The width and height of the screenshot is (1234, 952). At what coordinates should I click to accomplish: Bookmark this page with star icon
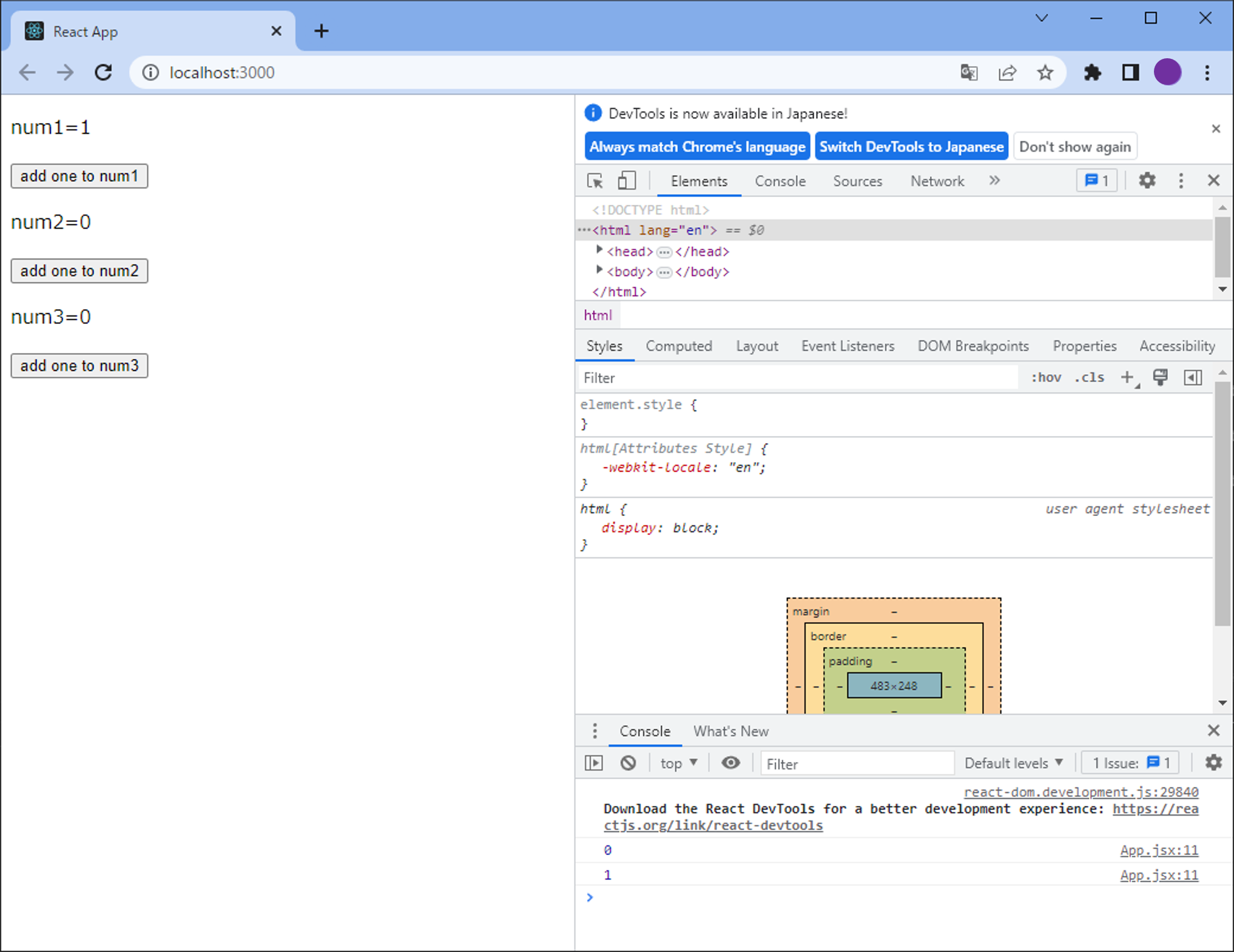[x=1045, y=73]
